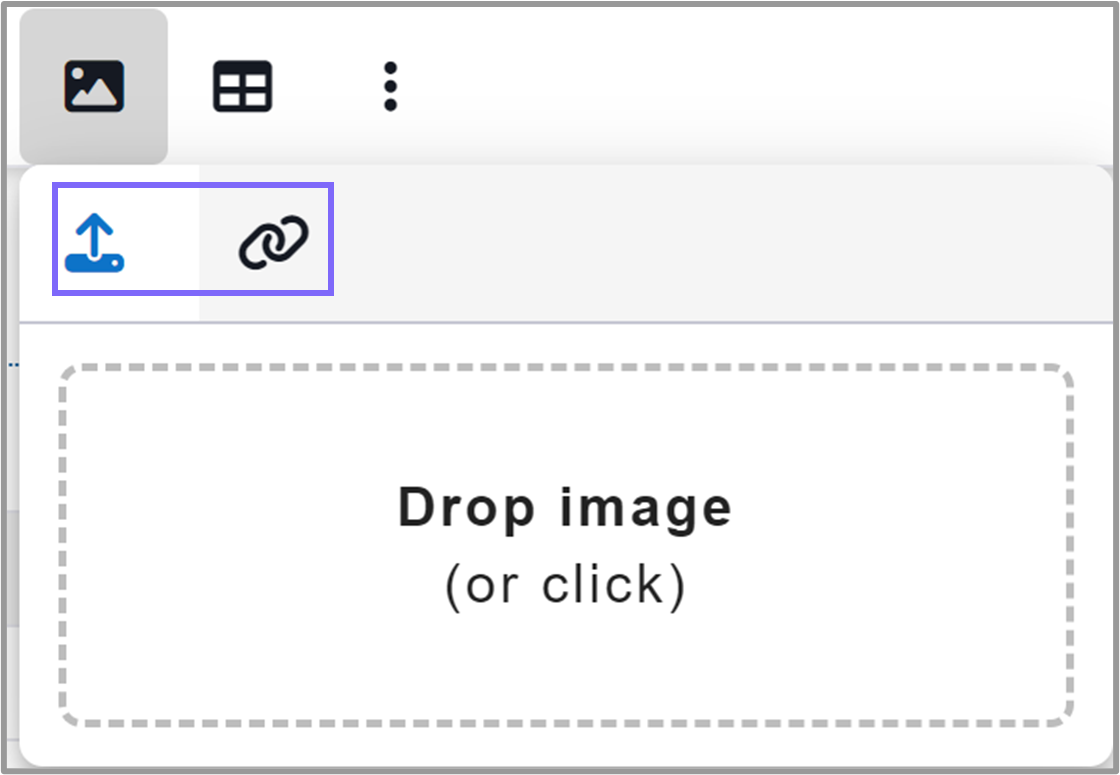The image size is (1120, 775).
Task: Activate the blue upload arrow tab
Action: tap(95, 244)
